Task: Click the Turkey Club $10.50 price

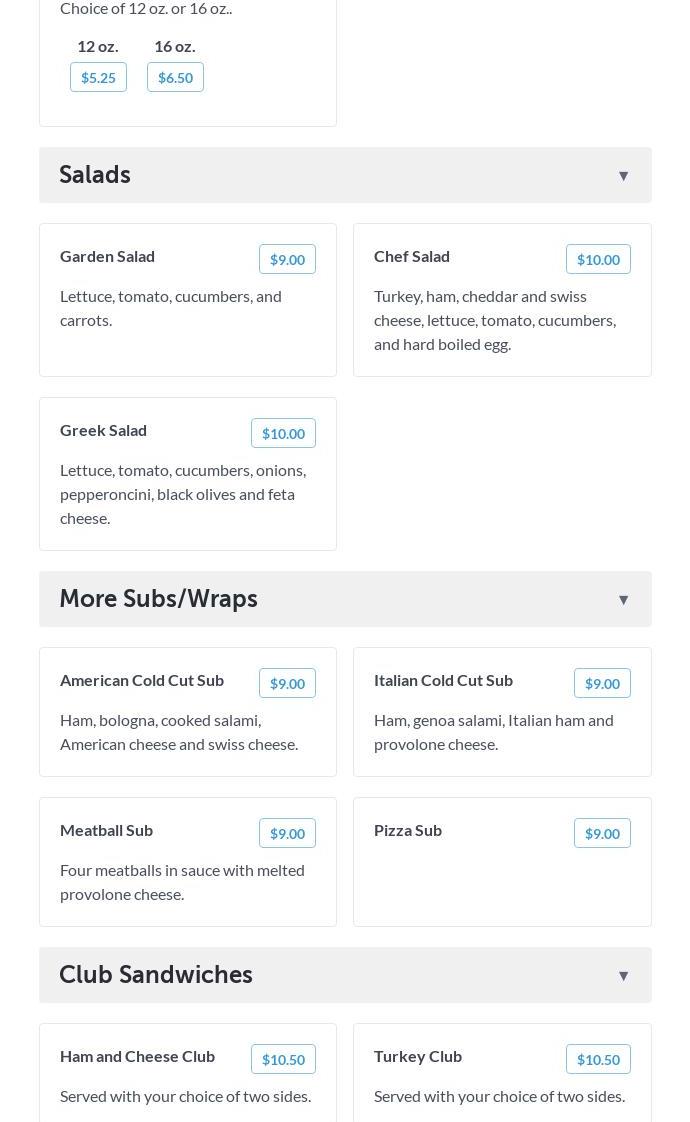Action: tap(598, 1060)
